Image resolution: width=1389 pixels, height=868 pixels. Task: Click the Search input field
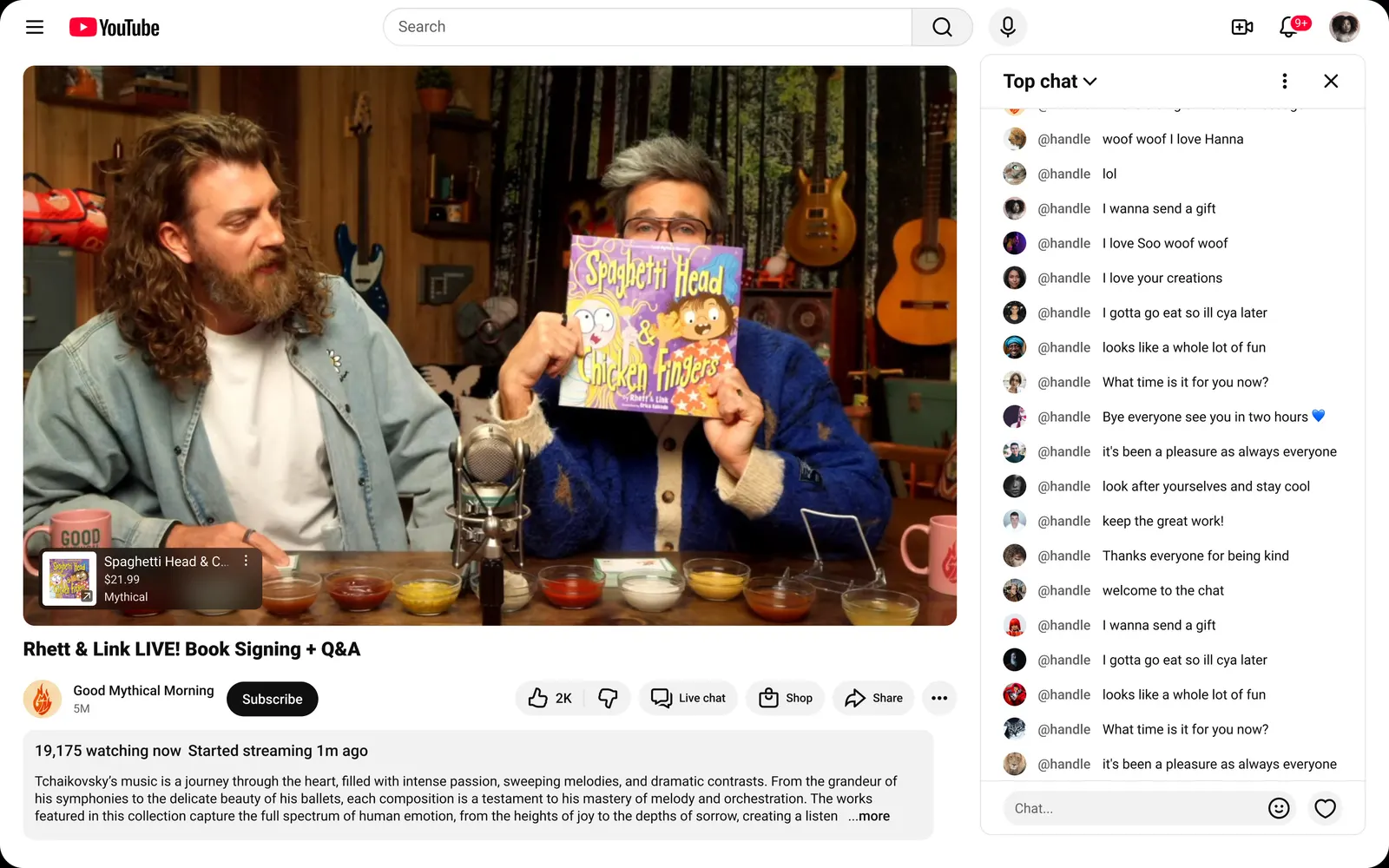coord(648,27)
